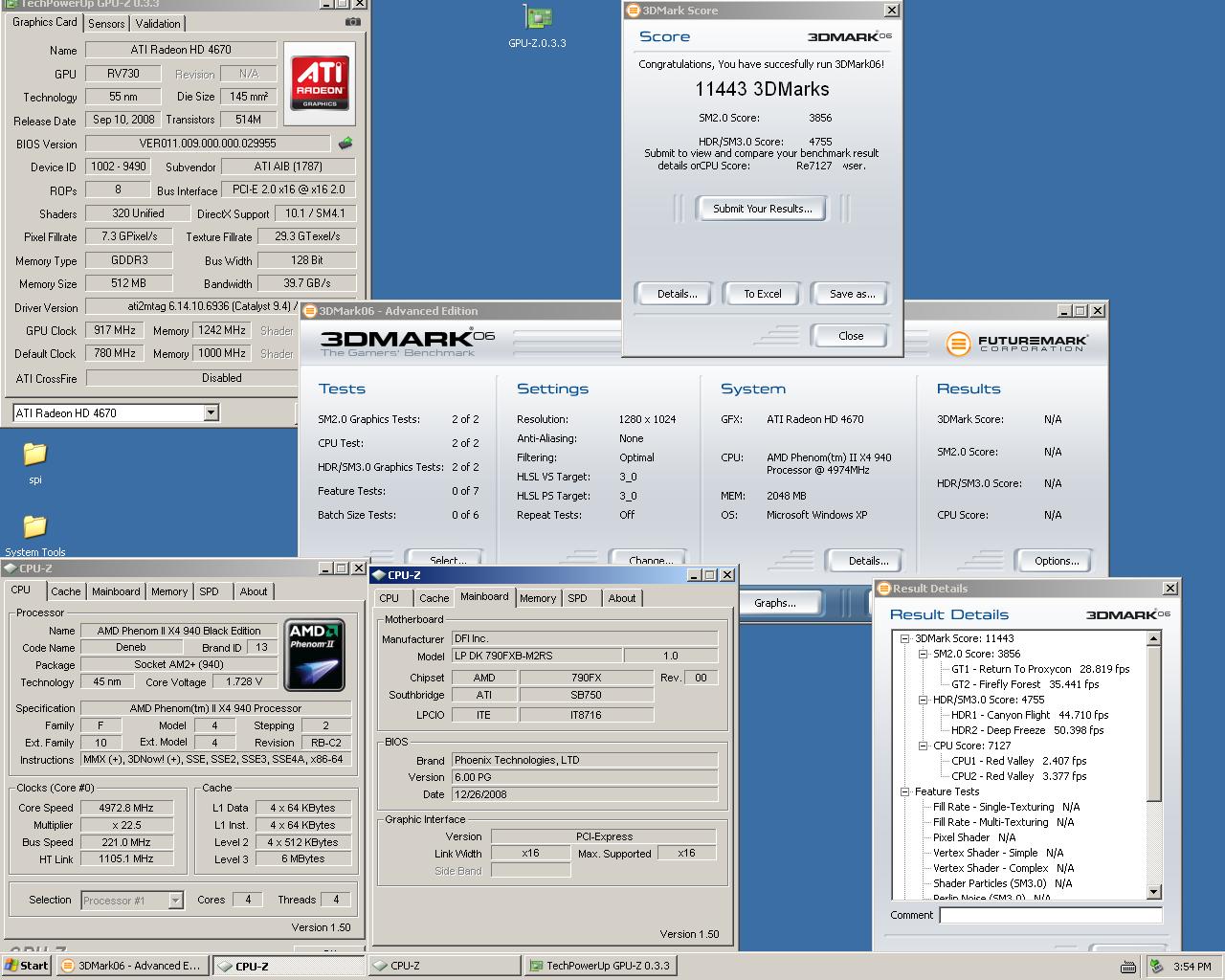
Task: Click the 11443 3DMarks score text
Action: [x=762, y=89]
